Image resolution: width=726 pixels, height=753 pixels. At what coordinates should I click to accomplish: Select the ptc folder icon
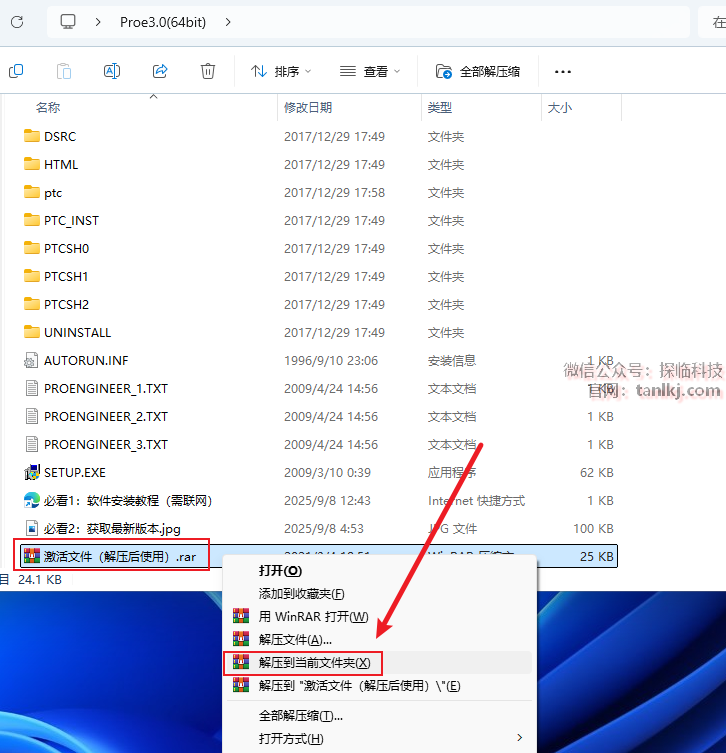tap(32, 192)
